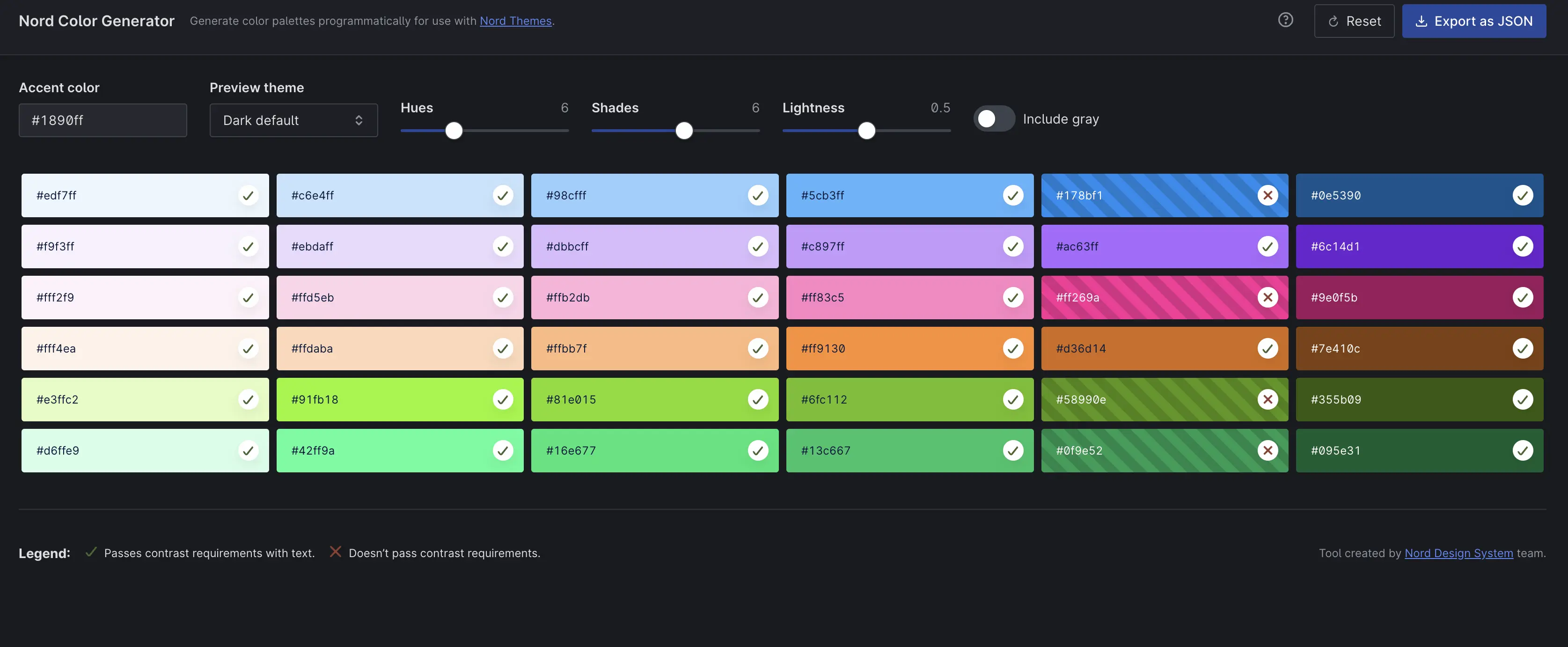Enable the Include gray toggle
Screen dimensions: 1568x647
point(994,119)
